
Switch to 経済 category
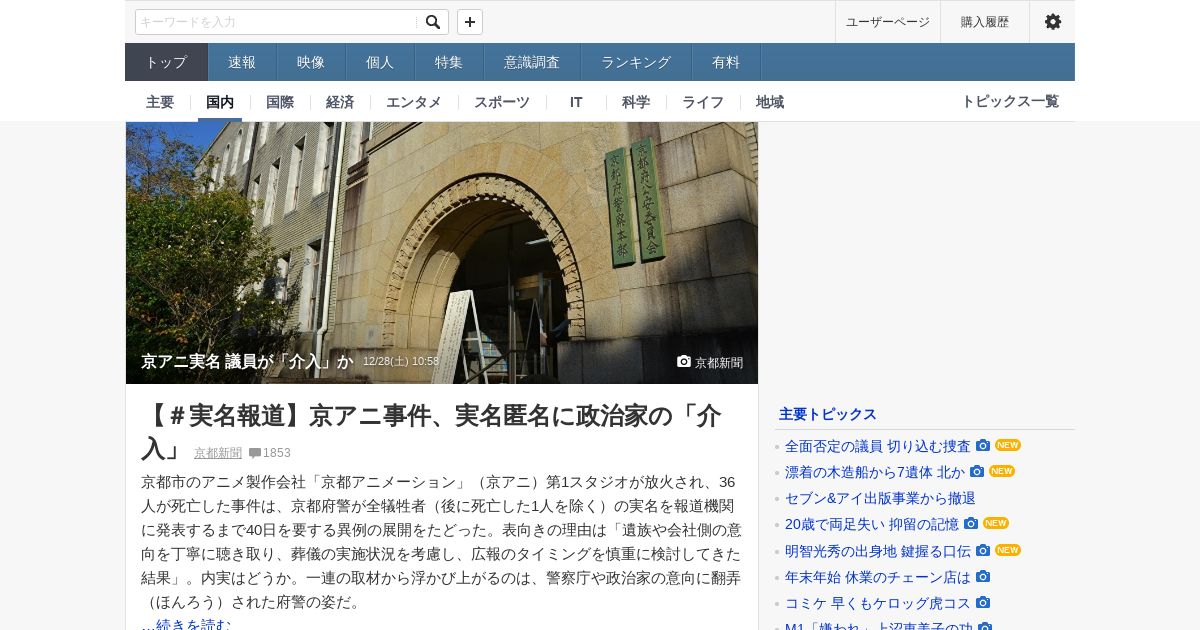pyautogui.click(x=340, y=102)
